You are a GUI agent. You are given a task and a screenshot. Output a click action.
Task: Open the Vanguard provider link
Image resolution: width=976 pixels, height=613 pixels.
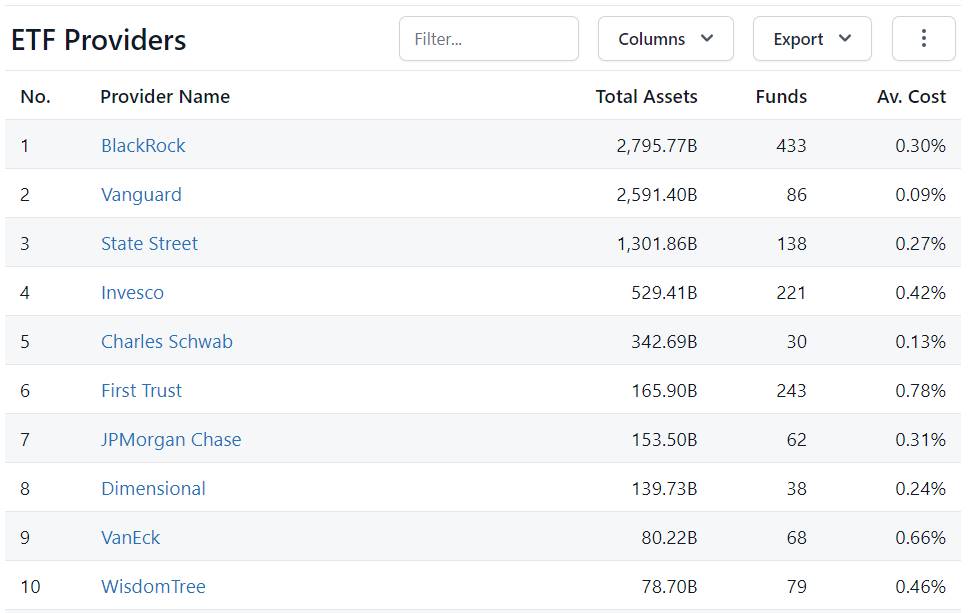click(x=141, y=195)
